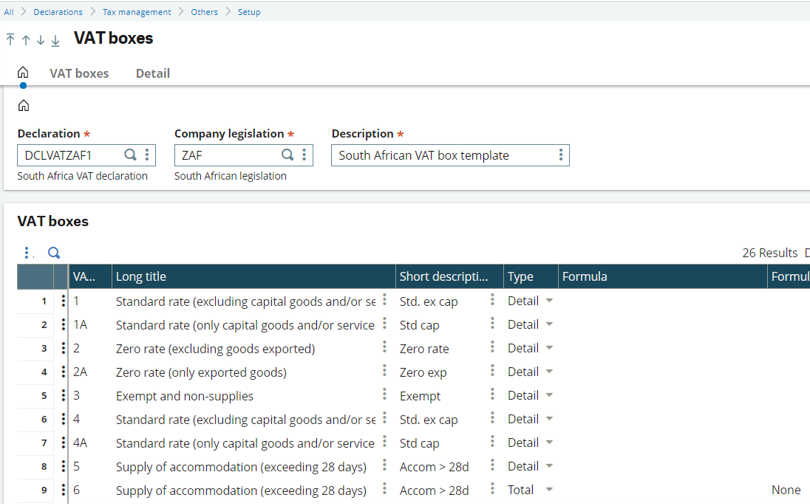The width and height of the screenshot is (810, 504).
Task: Select the Exempt and non-supplies long title cell
Action: coord(184,396)
